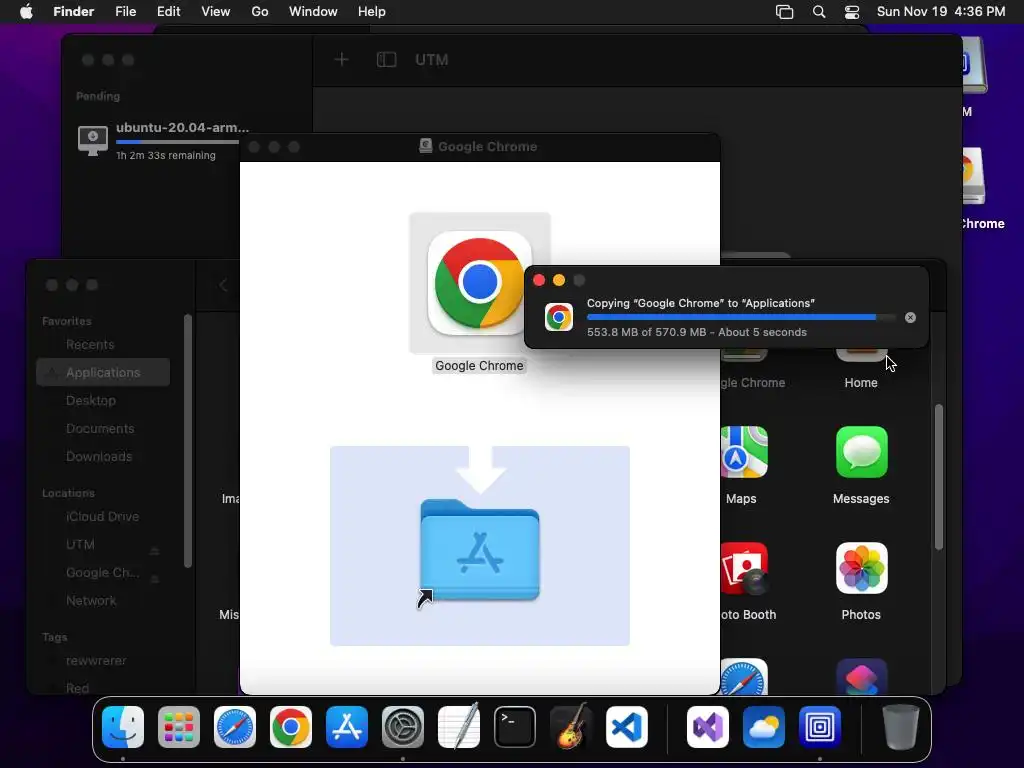Open UTM app in the Dock
Image resolution: width=1024 pixels, height=768 pixels.
coord(820,727)
